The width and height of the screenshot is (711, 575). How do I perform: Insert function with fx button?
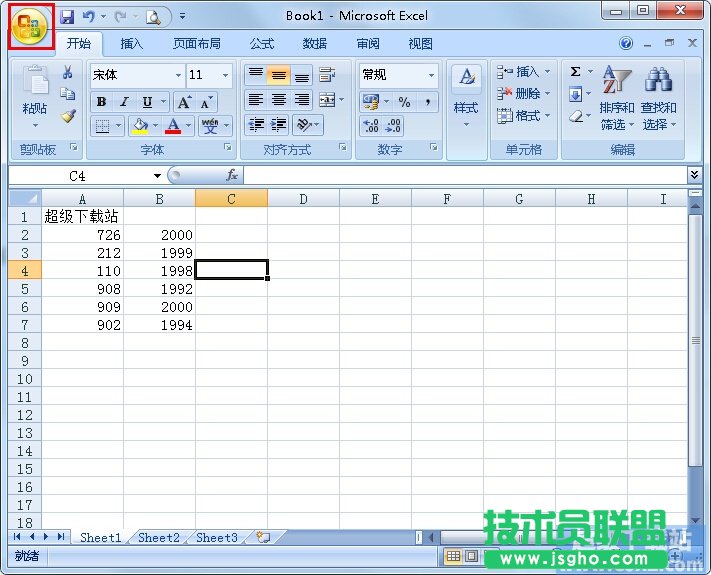point(232,175)
